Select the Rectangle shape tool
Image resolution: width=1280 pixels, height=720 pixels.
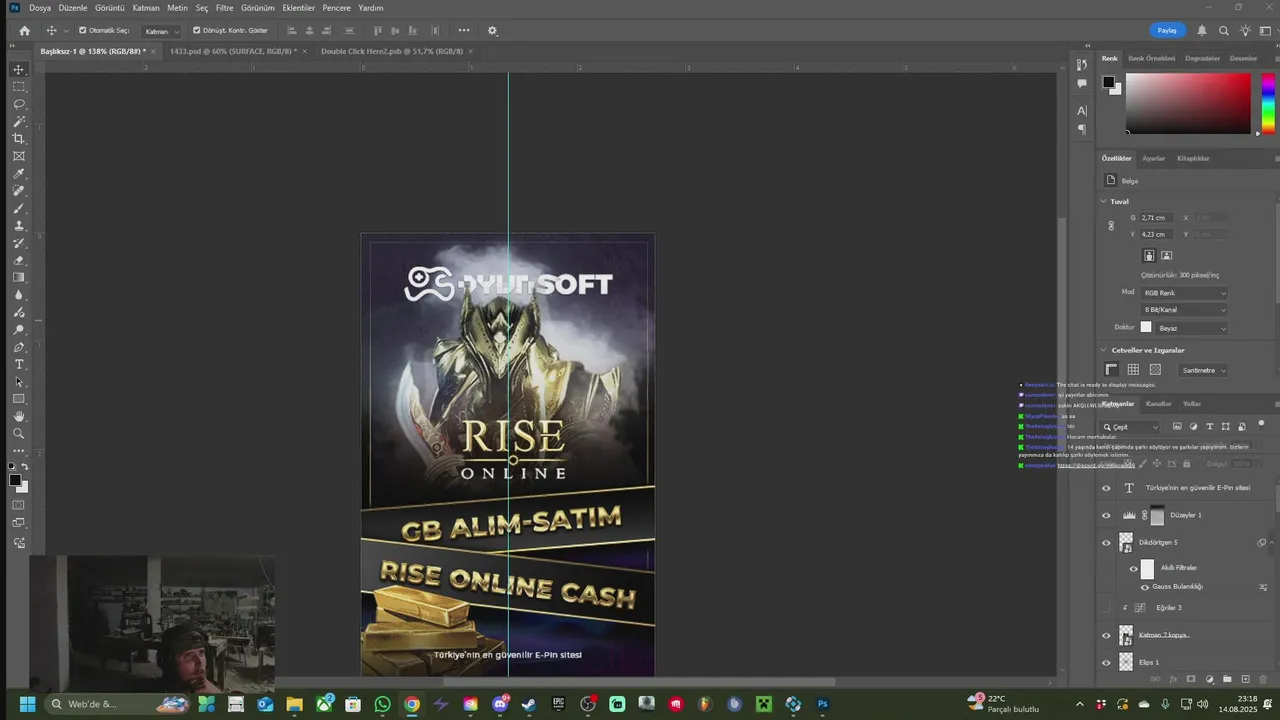pyautogui.click(x=19, y=399)
